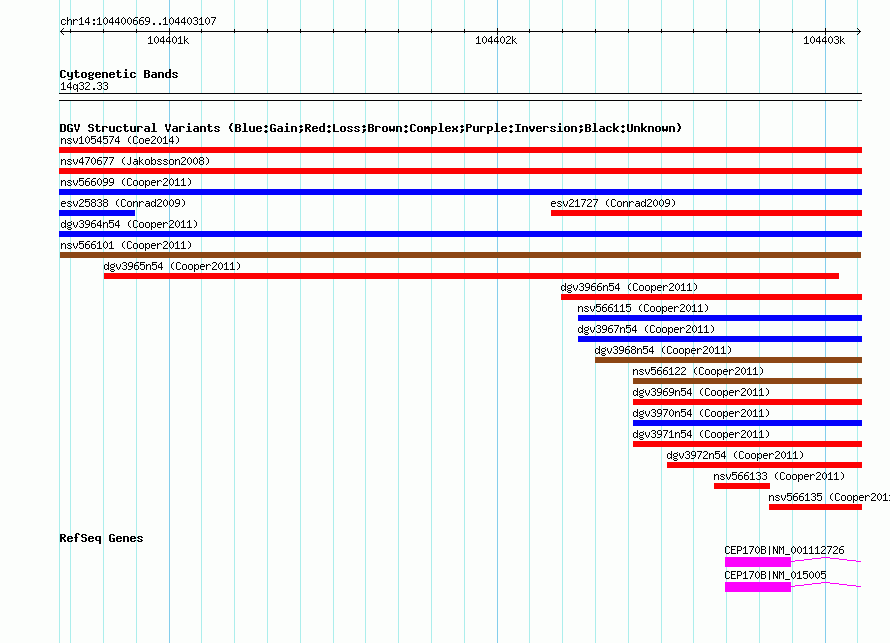
Task: Click the short red bar under nsv566133
Action: click(x=742, y=486)
